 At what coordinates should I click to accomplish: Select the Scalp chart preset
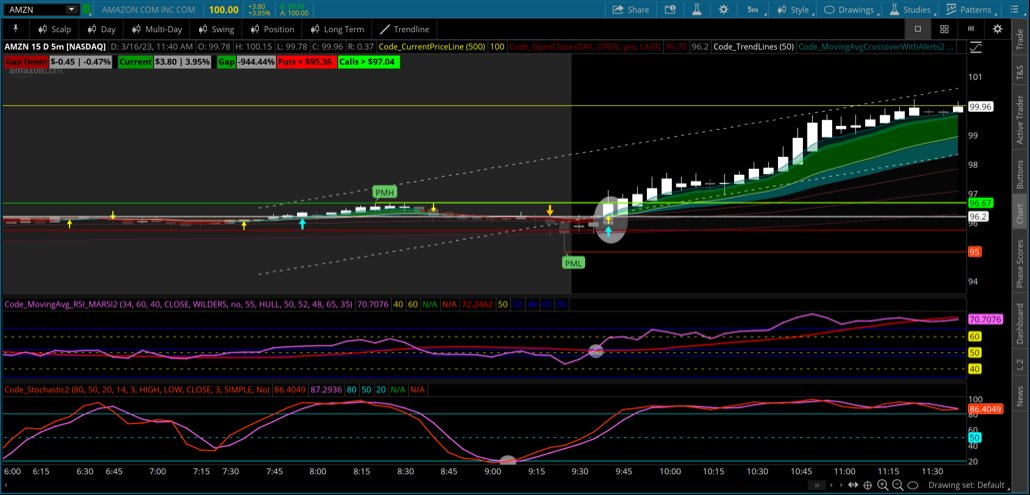55,29
